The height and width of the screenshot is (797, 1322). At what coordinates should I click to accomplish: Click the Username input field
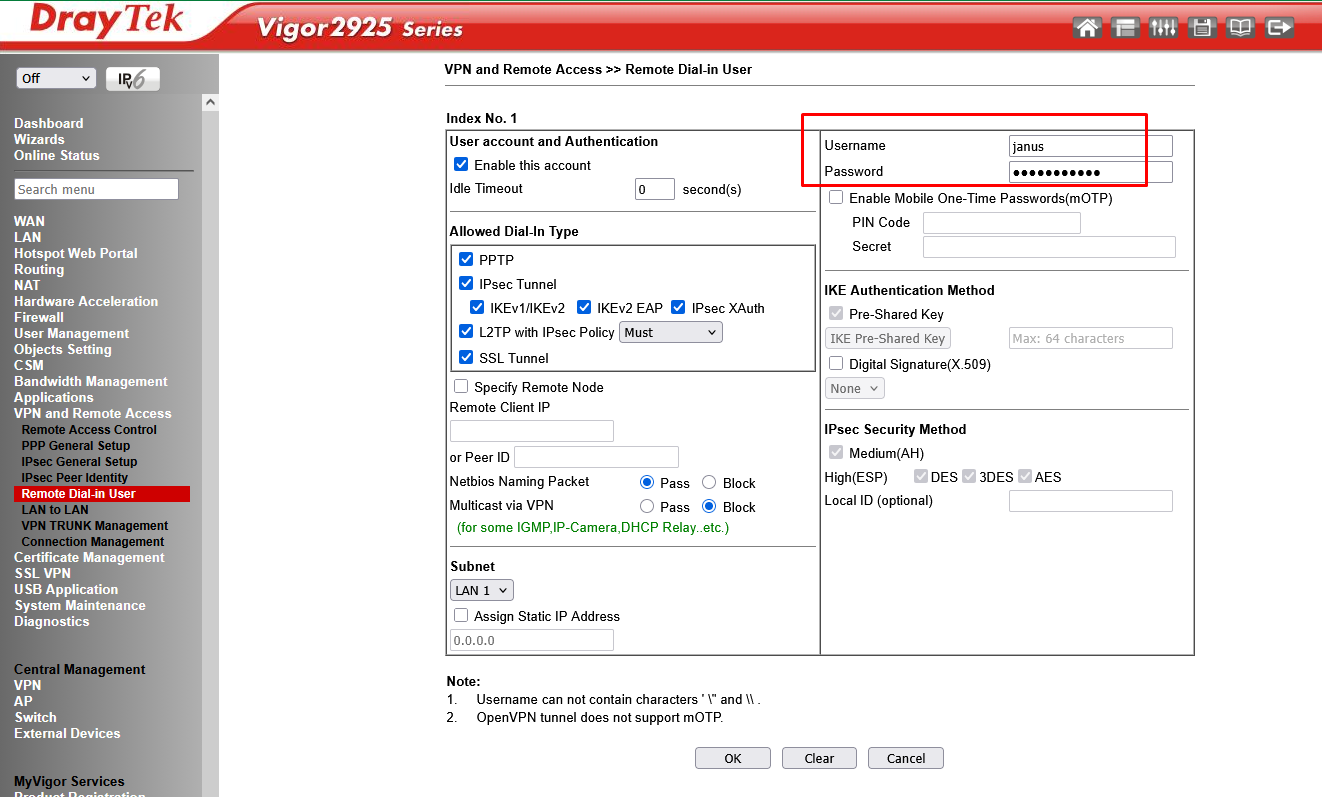pos(1090,146)
